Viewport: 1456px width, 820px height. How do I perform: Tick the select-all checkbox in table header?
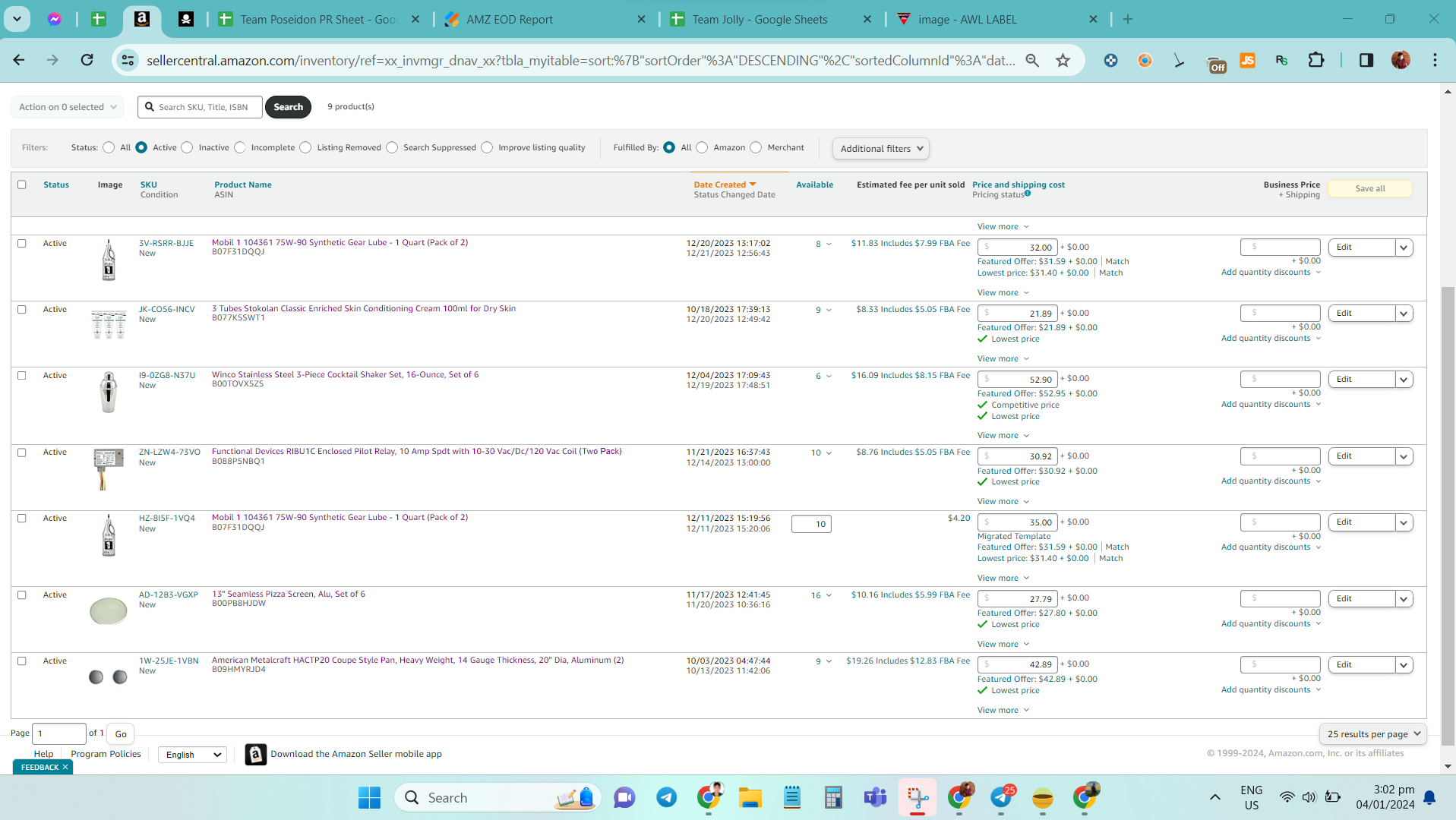tap(22, 184)
